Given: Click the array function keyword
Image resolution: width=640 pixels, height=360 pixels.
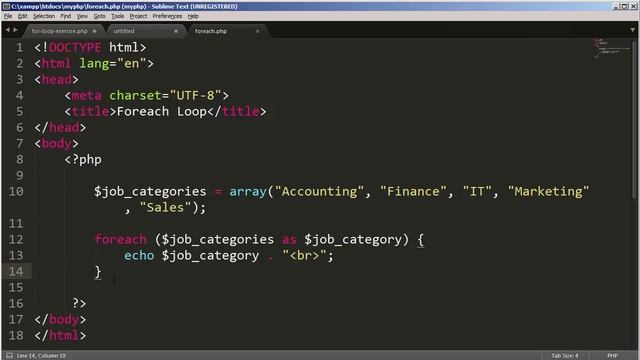Looking at the screenshot, I should tap(248, 191).
